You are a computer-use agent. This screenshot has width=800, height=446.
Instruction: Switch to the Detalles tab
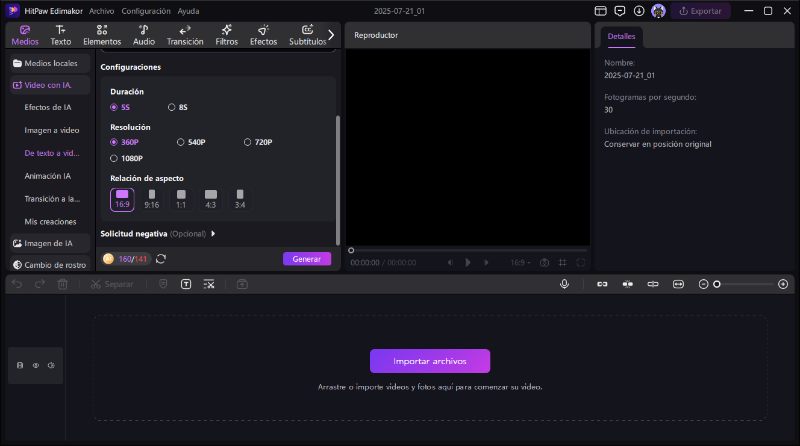(621, 36)
